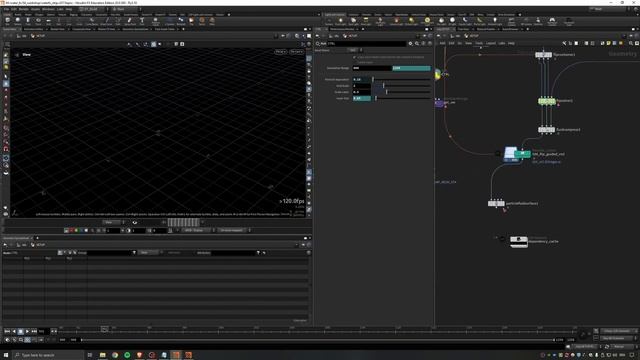Viewport: 640px width, 360px height.
Task: Select the flipsolver green node
Action: (547, 101)
